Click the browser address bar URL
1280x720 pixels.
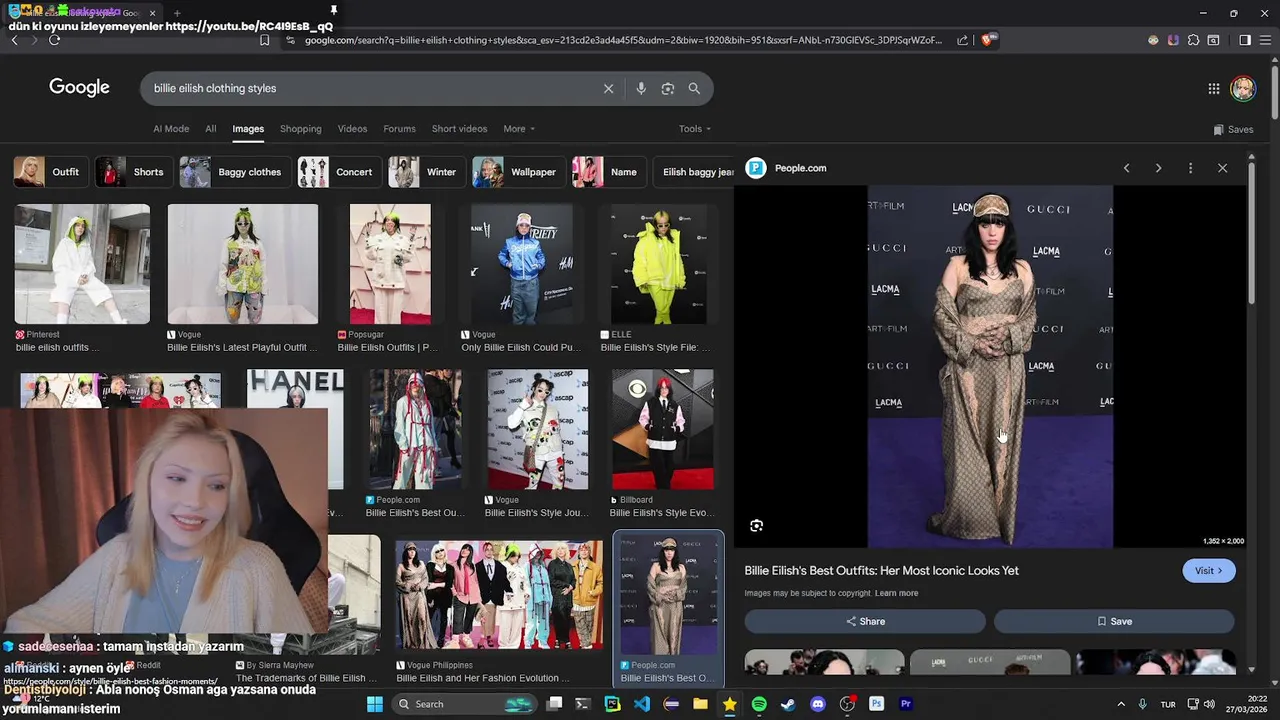pos(623,40)
